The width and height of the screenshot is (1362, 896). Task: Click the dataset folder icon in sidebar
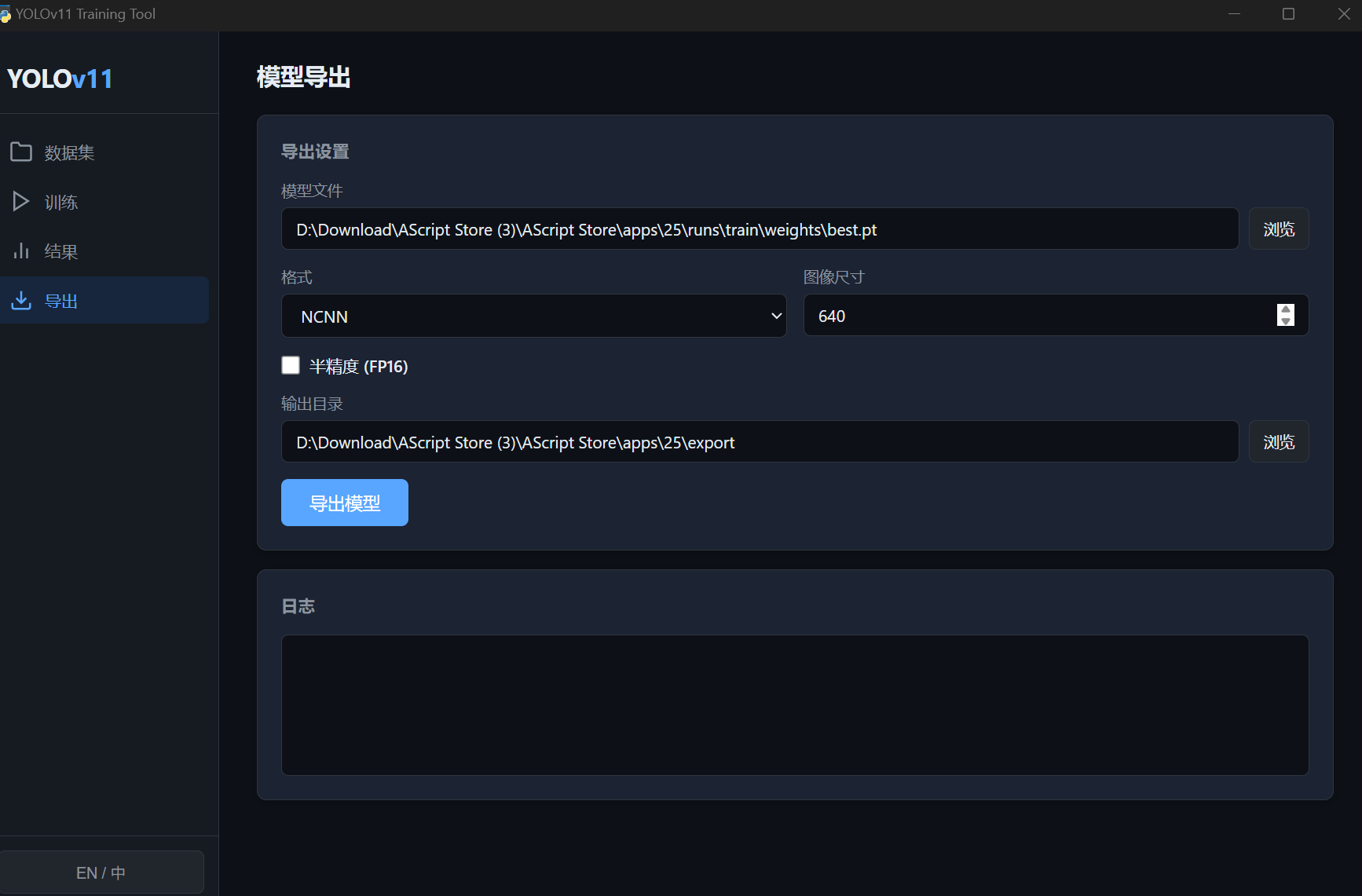pyautogui.click(x=21, y=152)
